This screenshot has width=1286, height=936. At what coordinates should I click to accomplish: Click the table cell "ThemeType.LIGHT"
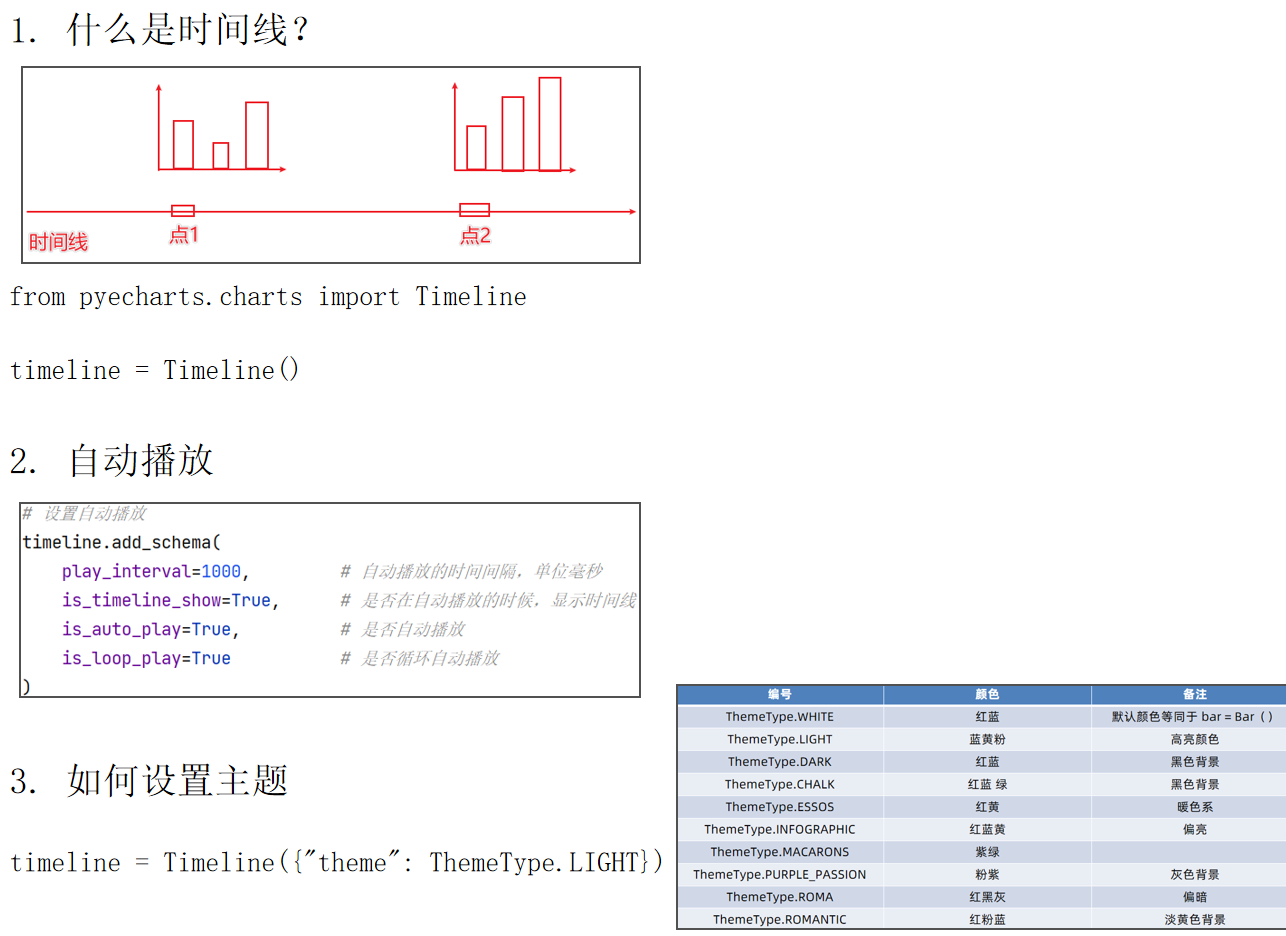pos(780,739)
